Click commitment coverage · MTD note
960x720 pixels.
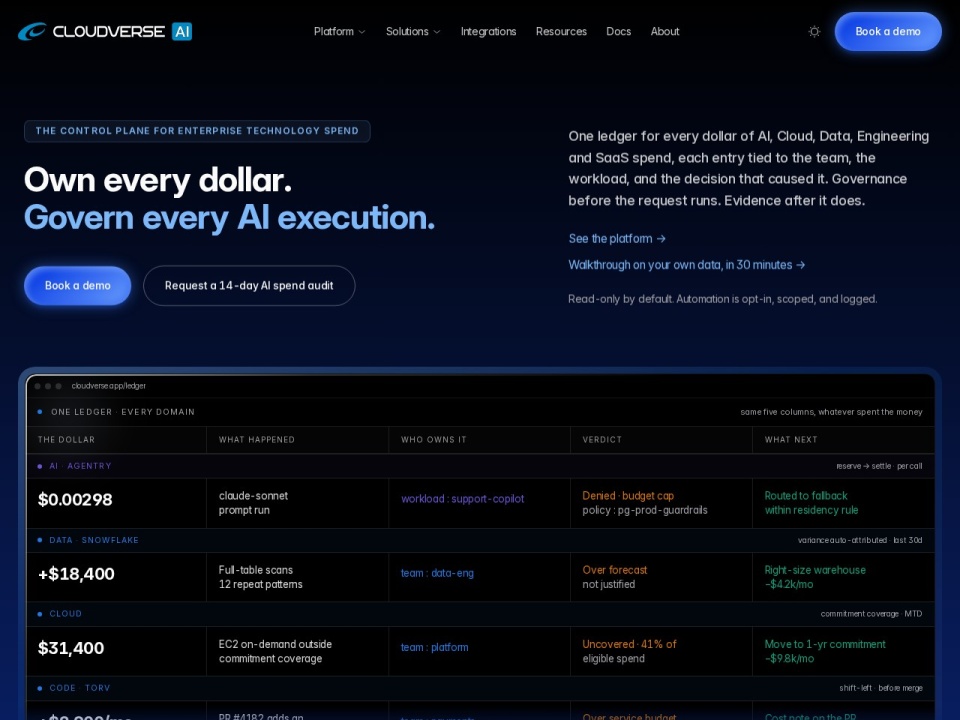click(871, 613)
